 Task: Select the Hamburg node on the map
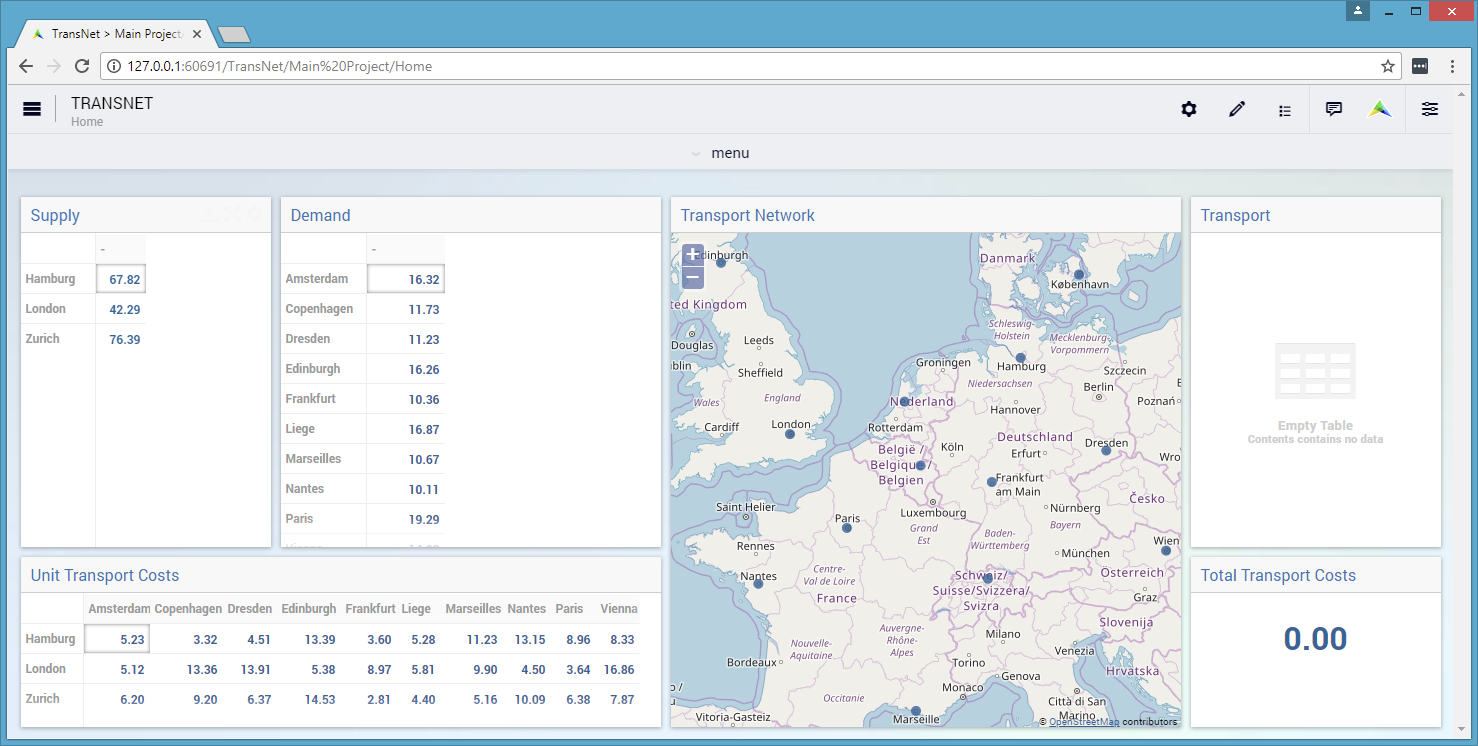pos(1020,357)
